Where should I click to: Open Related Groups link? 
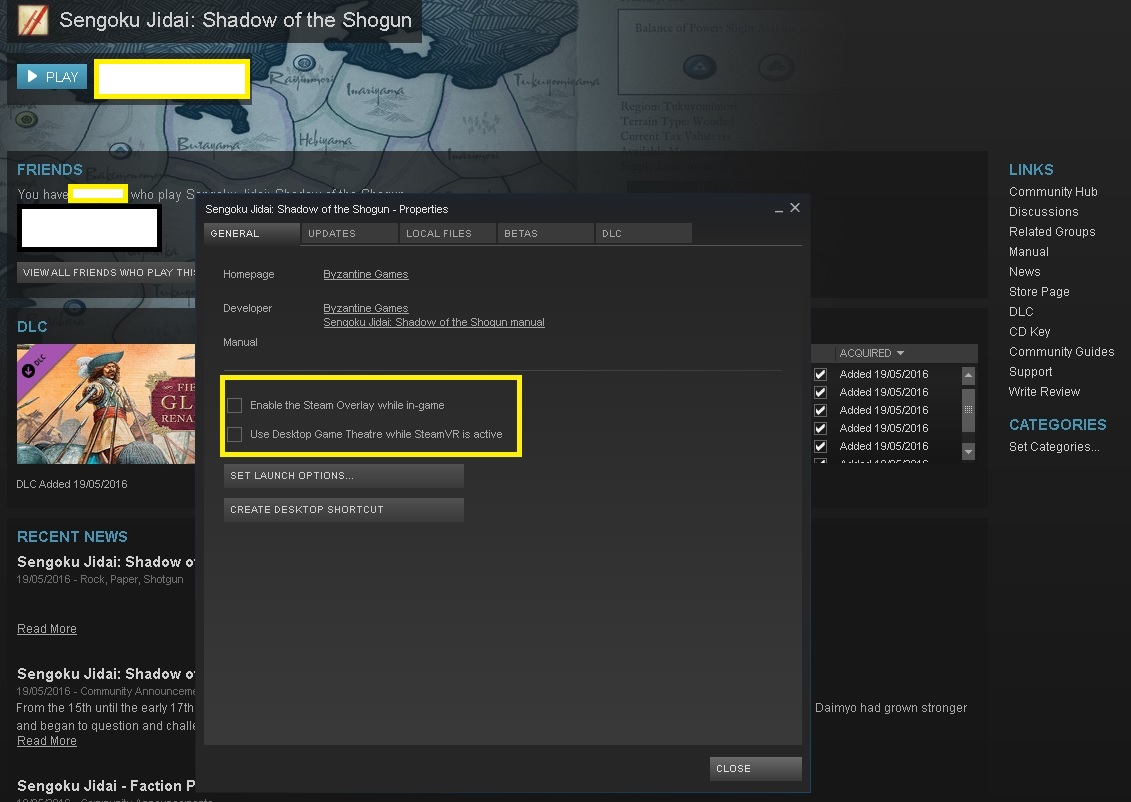[1052, 232]
